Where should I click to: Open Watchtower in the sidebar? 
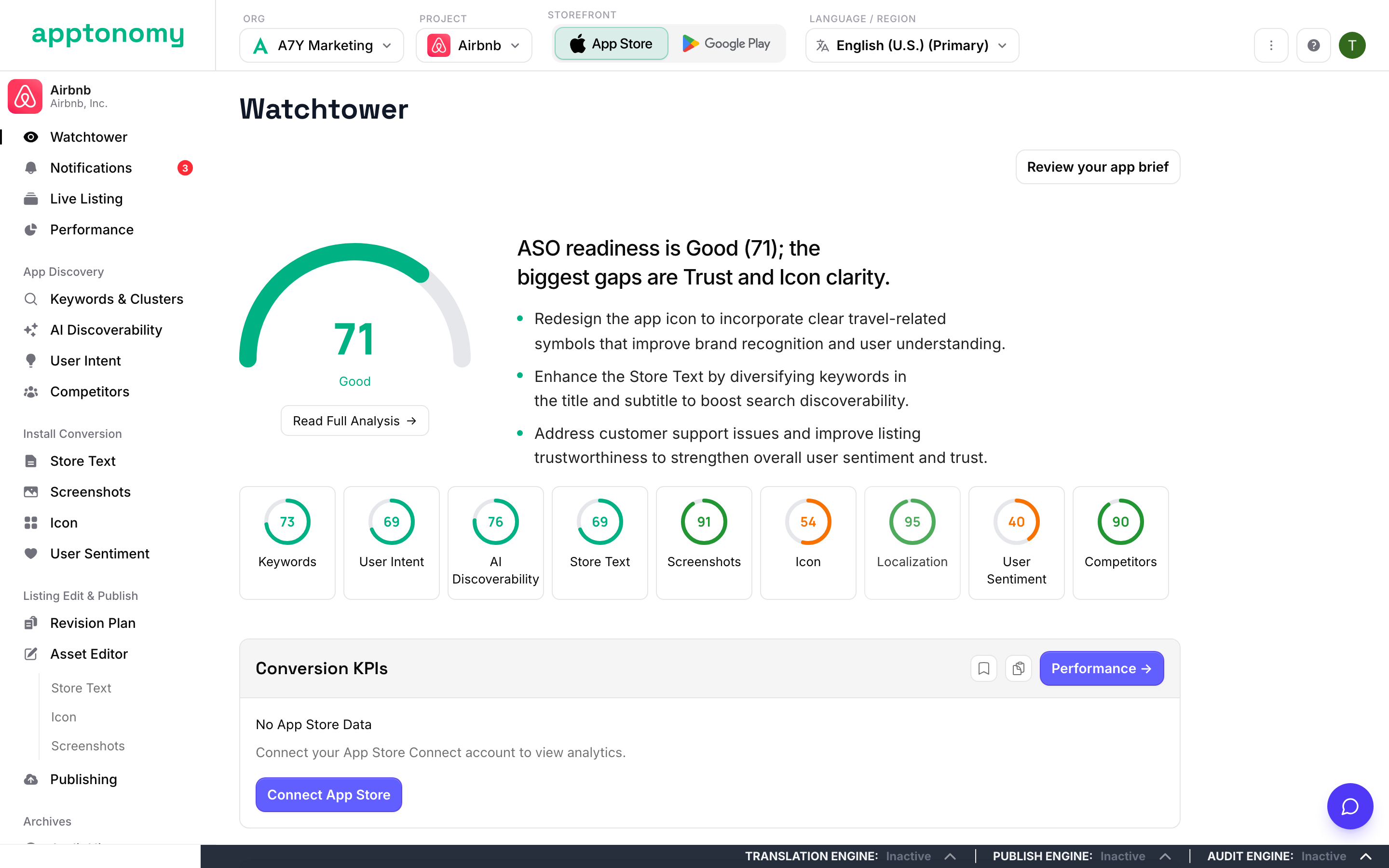point(89,137)
